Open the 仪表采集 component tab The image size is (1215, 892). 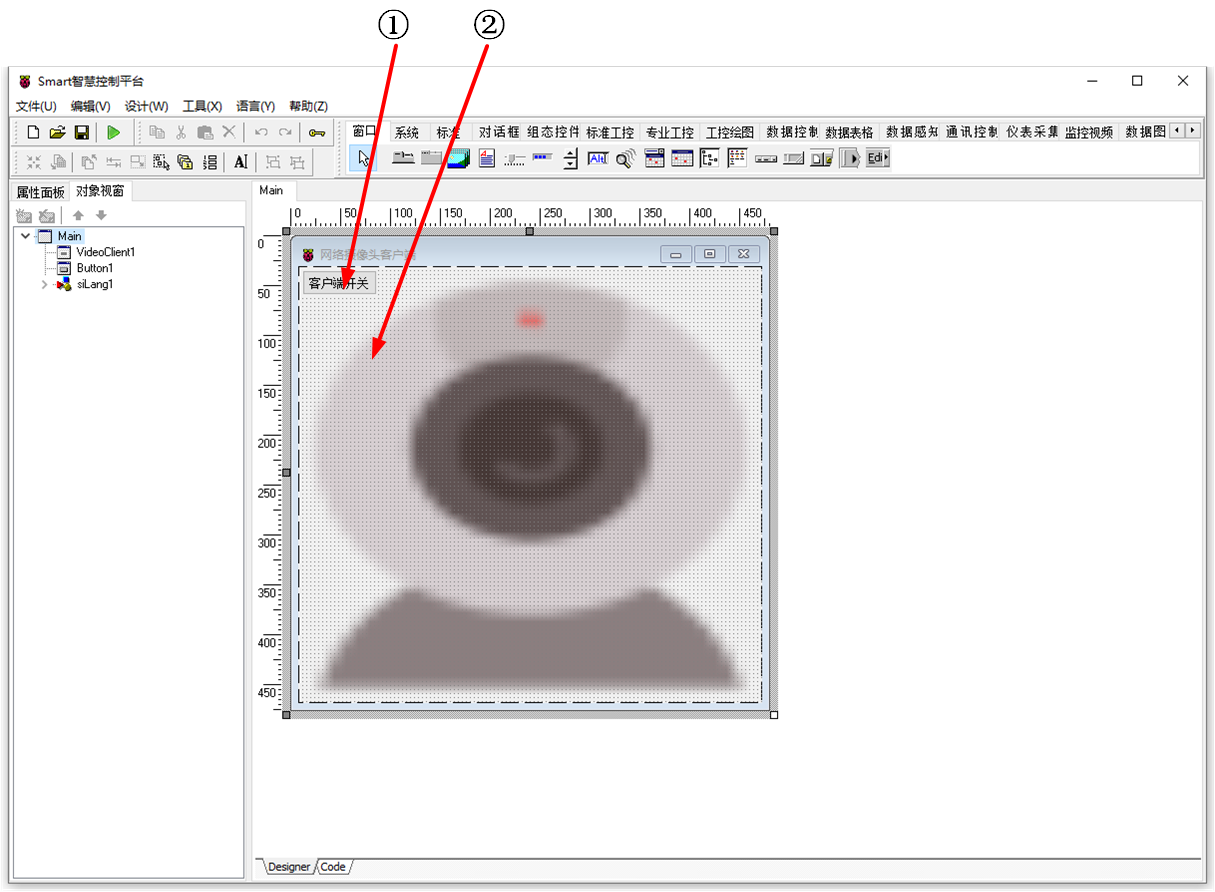(1032, 132)
